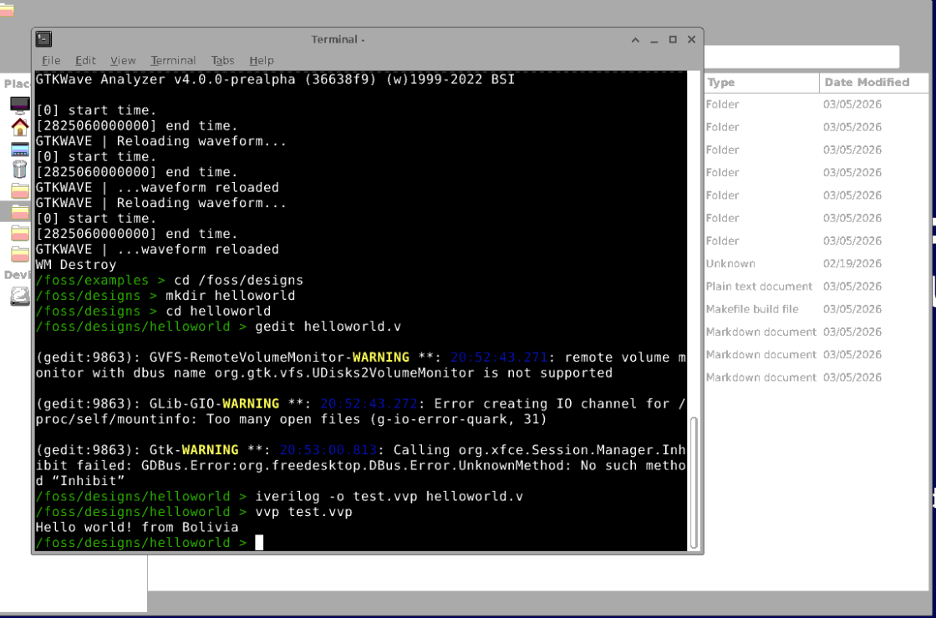The height and width of the screenshot is (618, 936).
Task: Click the disk drive icon under Devices
Action: tap(20, 296)
